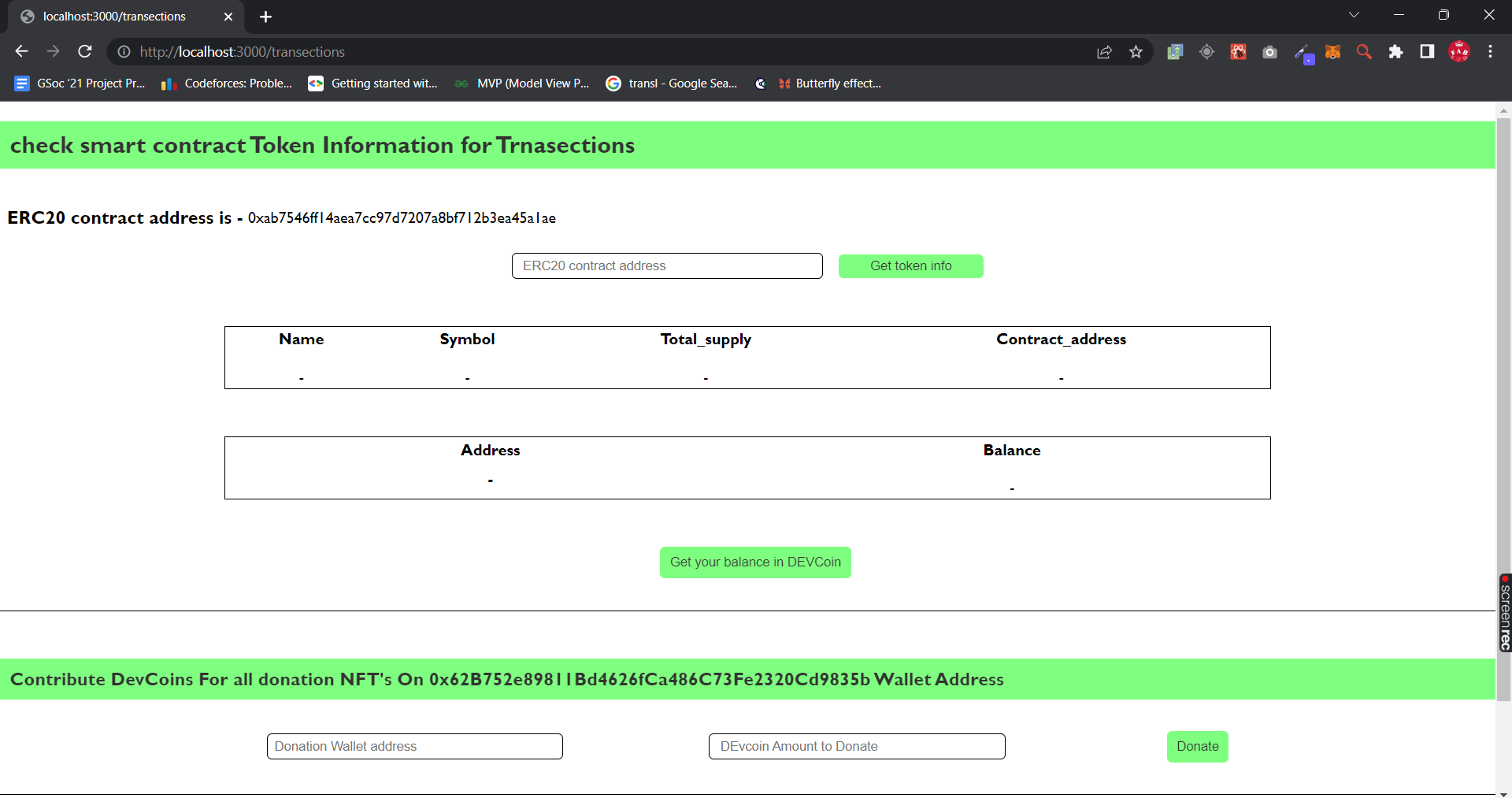Image resolution: width=1512 pixels, height=798 pixels.
Task: Open the MetaMask fox extension
Action: (1332, 52)
